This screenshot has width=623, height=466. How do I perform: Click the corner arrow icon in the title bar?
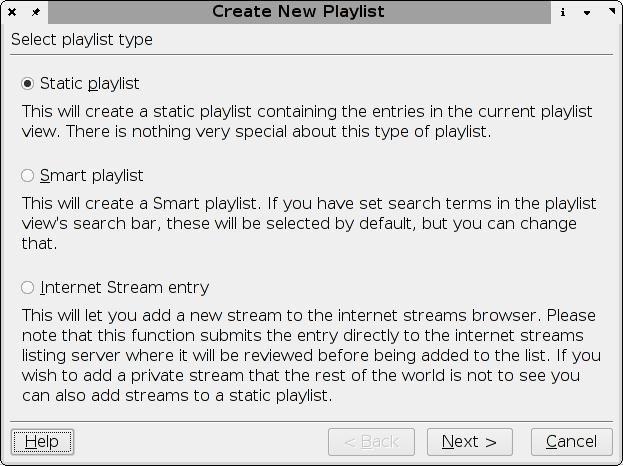[610, 12]
